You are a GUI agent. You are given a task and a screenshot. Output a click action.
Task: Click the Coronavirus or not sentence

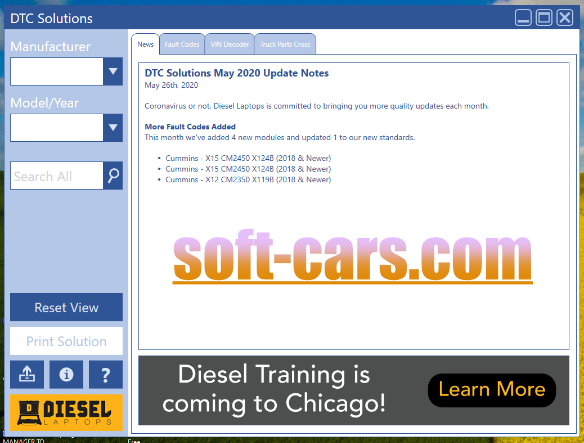click(x=317, y=106)
